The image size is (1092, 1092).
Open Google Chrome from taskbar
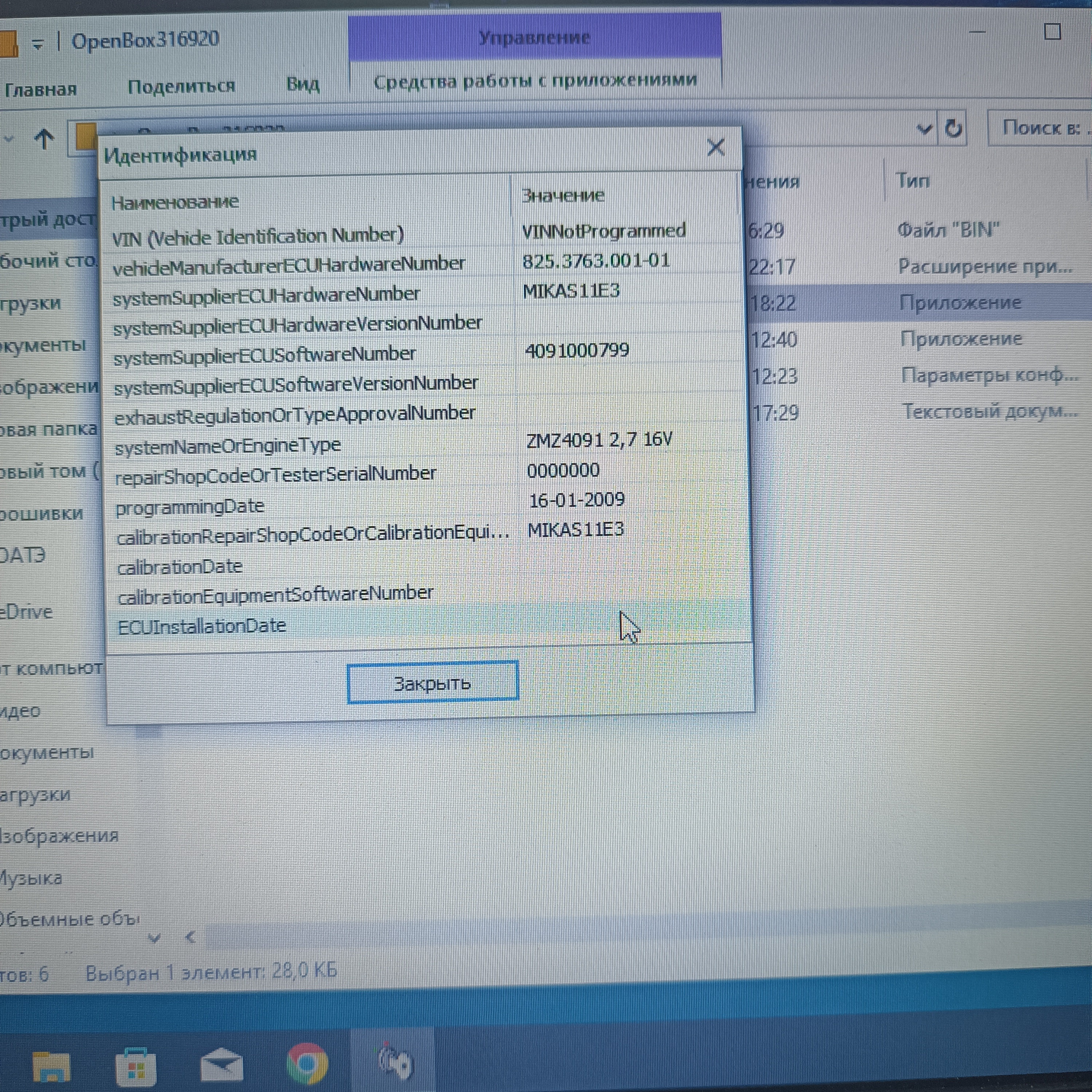point(306,1063)
